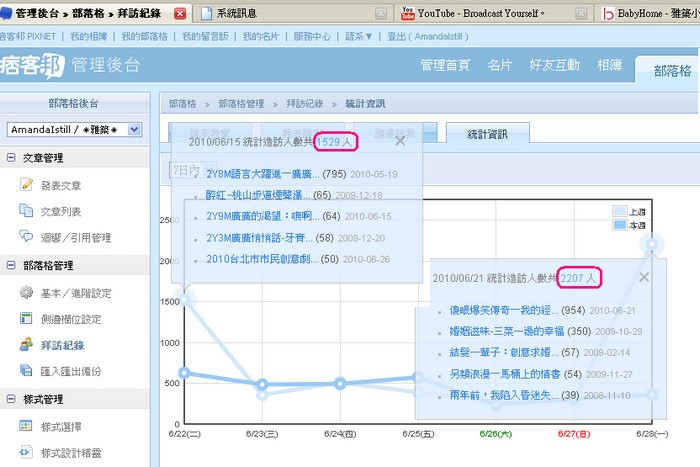700x467 pixels.
Task: Open article 2010台北市市民創意劇 link
Action: click(x=262, y=259)
